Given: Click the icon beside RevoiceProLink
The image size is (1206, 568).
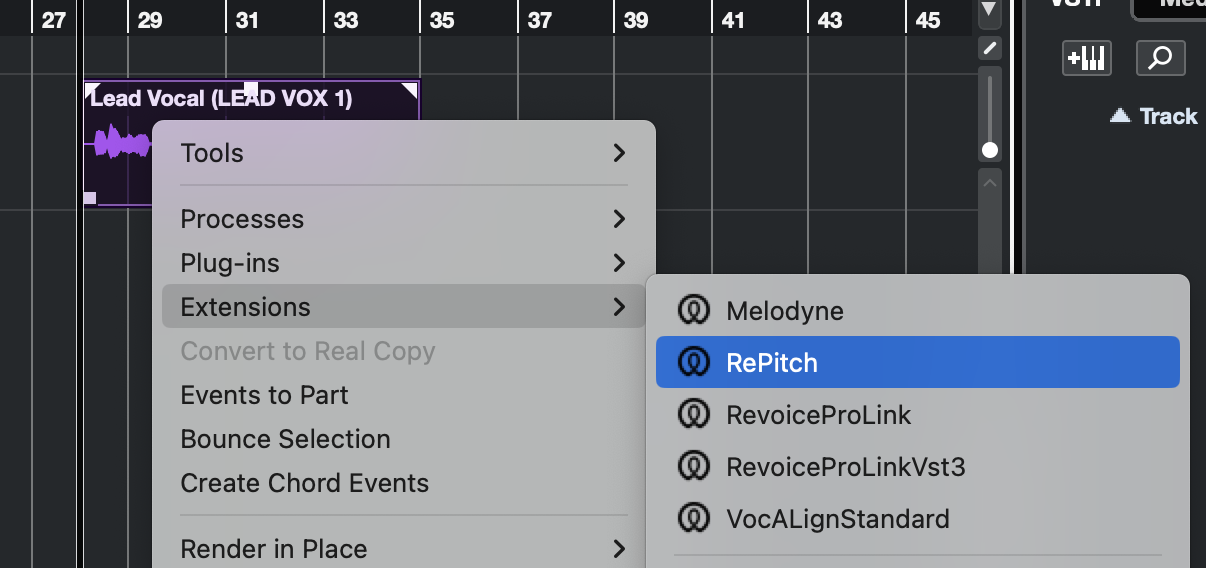Looking at the screenshot, I should tap(691, 415).
